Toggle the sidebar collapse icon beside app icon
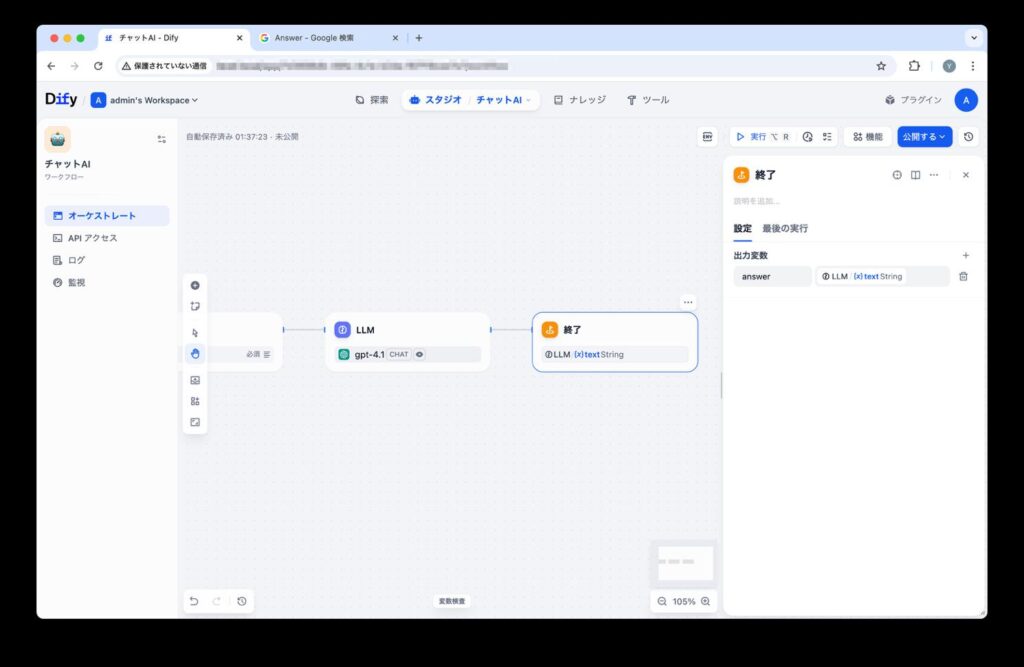Screen dimensions: 1024x667 [x=162, y=139]
